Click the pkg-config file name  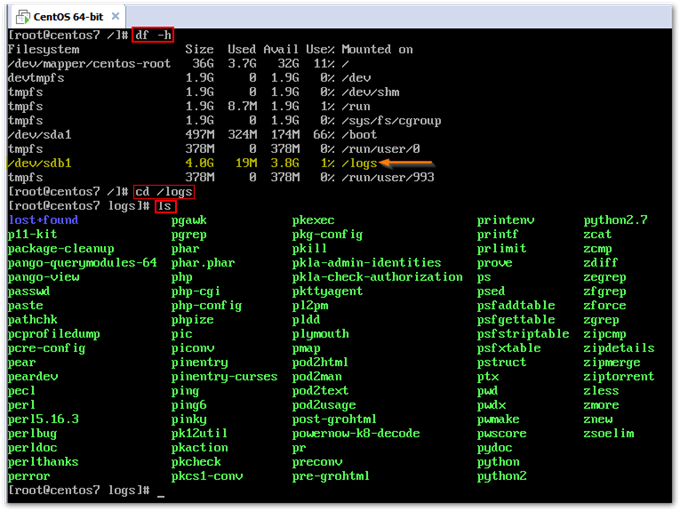[327, 235]
